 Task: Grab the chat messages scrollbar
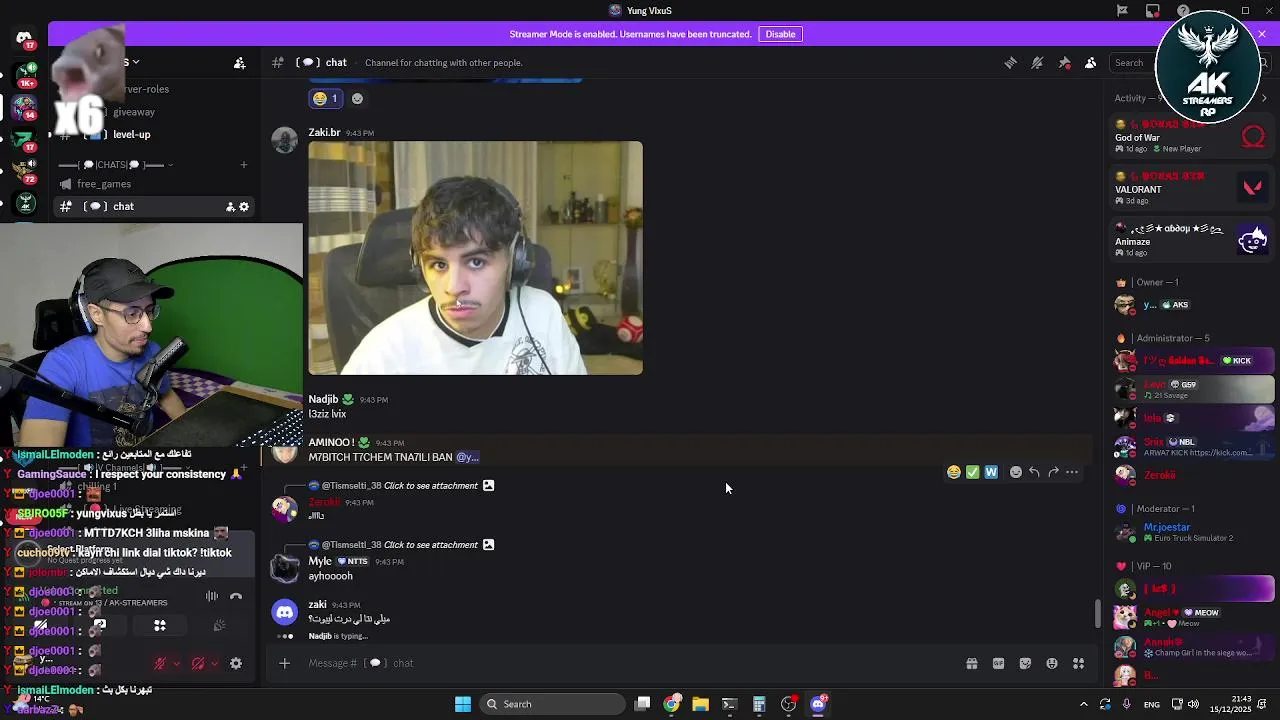[x=1099, y=614]
